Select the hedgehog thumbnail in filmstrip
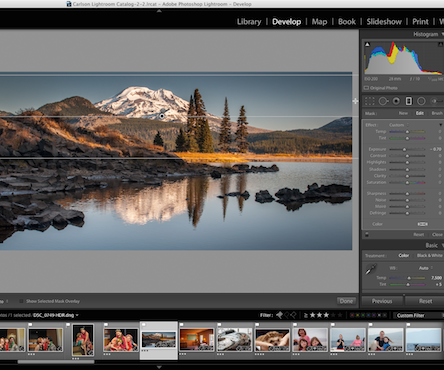This screenshot has width=444, height=370. click(272, 340)
